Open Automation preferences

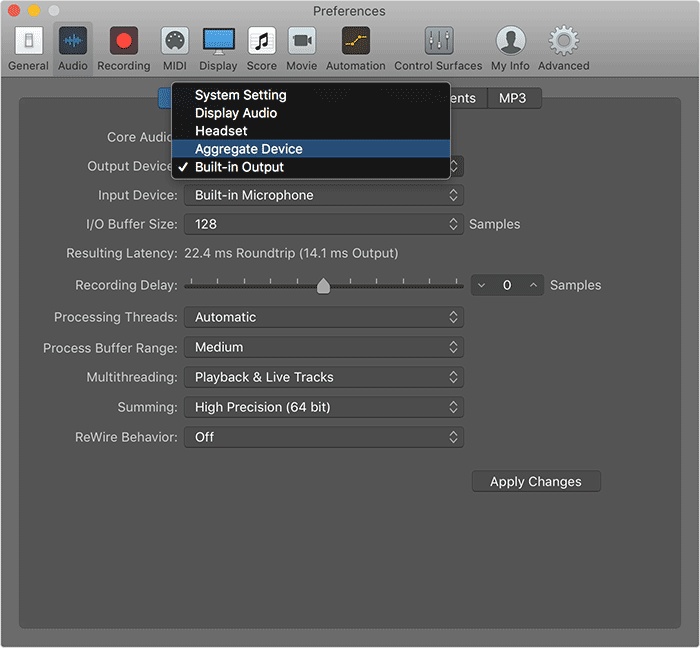[355, 48]
